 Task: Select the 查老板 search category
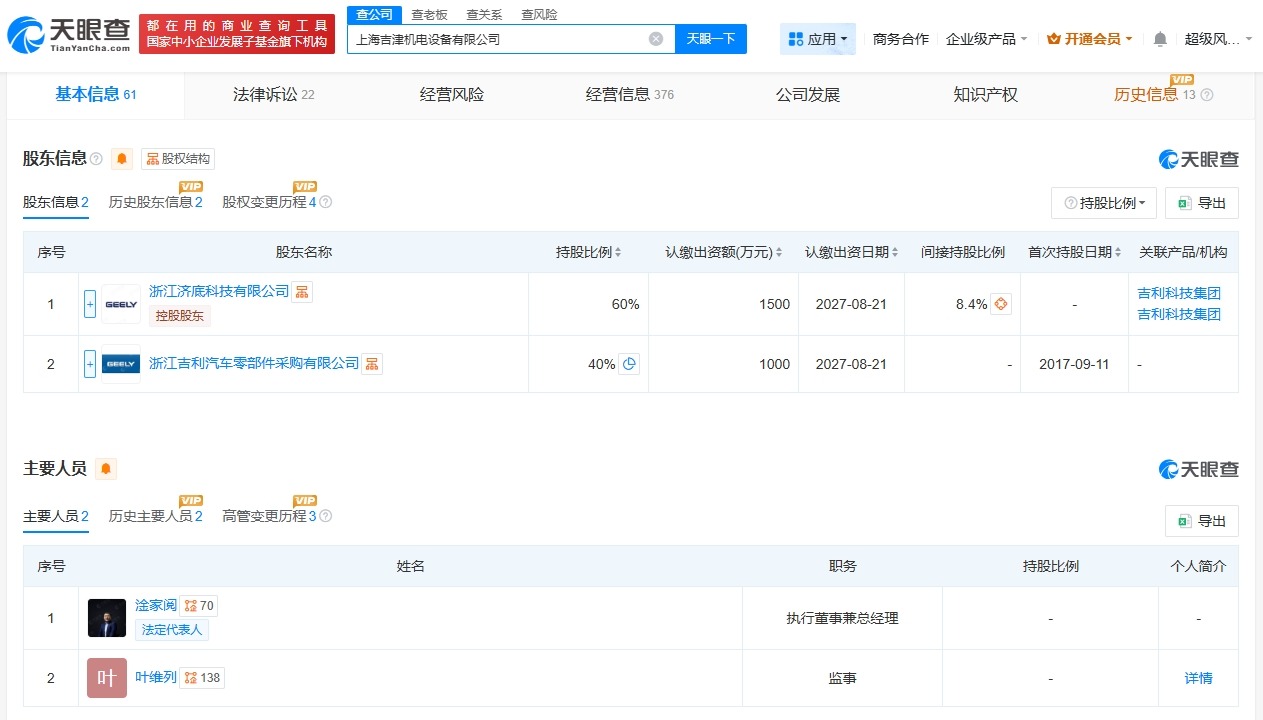(x=428, y=14)
